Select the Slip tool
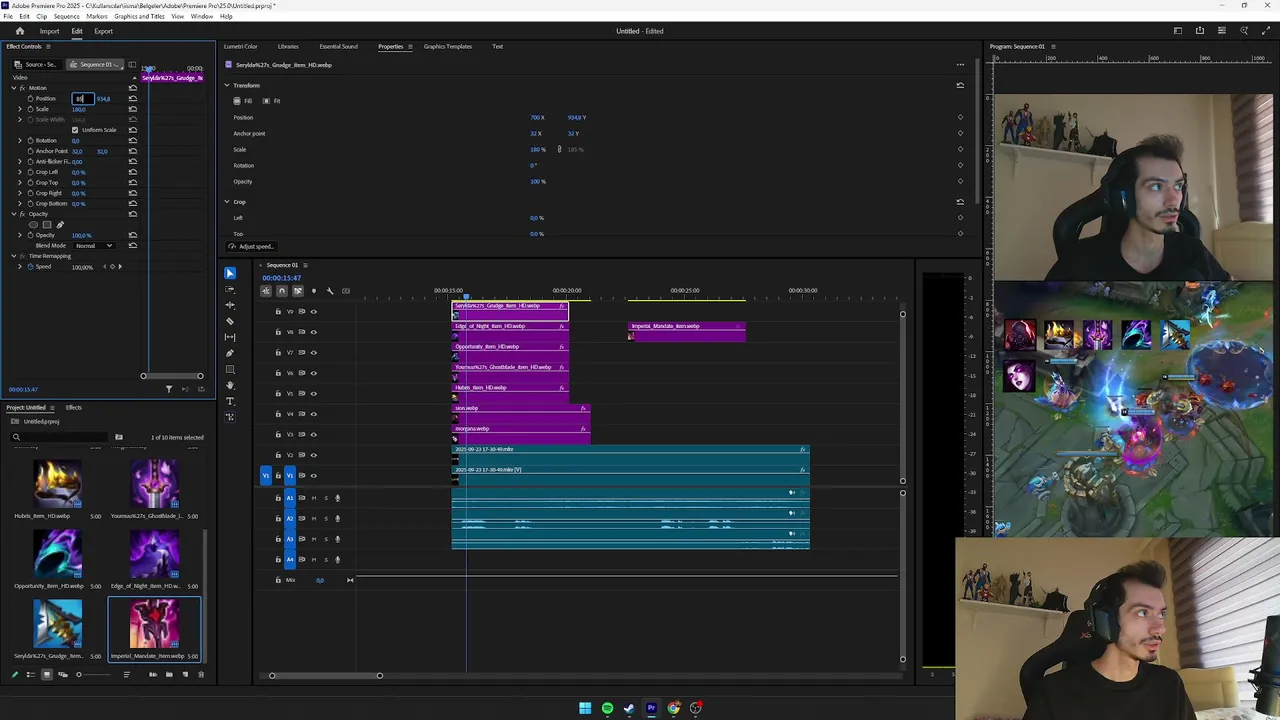 (230, 337)
